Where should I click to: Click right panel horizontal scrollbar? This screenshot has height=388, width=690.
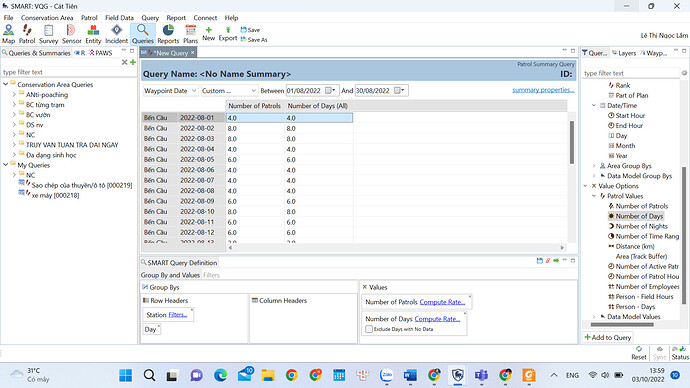[x=622, y=325]
